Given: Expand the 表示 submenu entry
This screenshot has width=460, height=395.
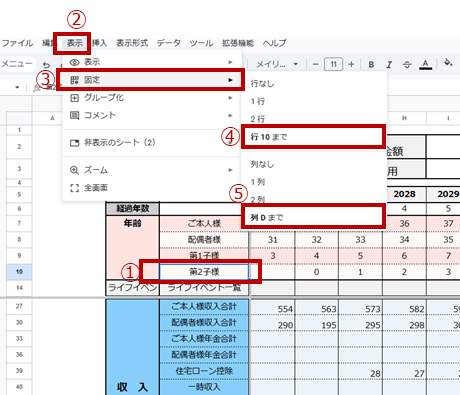Looking at the screenshot, I should pyautogui.click(x=150, y=62).
